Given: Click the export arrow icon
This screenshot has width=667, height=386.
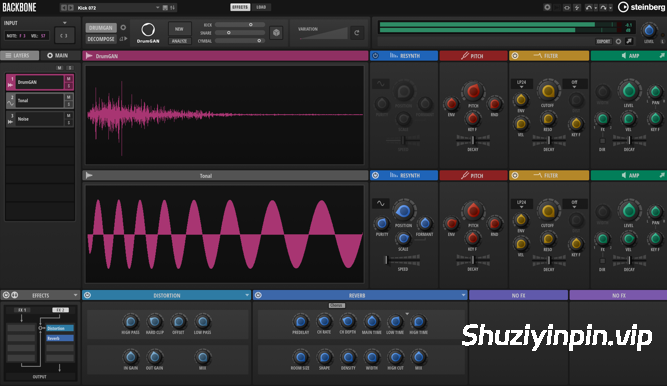Looking at the screenshot, I should tap(629, 41).
